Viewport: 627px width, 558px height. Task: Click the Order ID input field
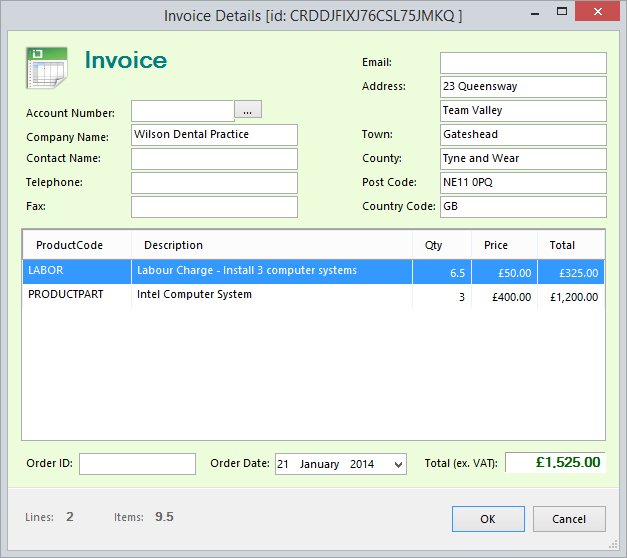pyautogui.click(x=138, y=464)
